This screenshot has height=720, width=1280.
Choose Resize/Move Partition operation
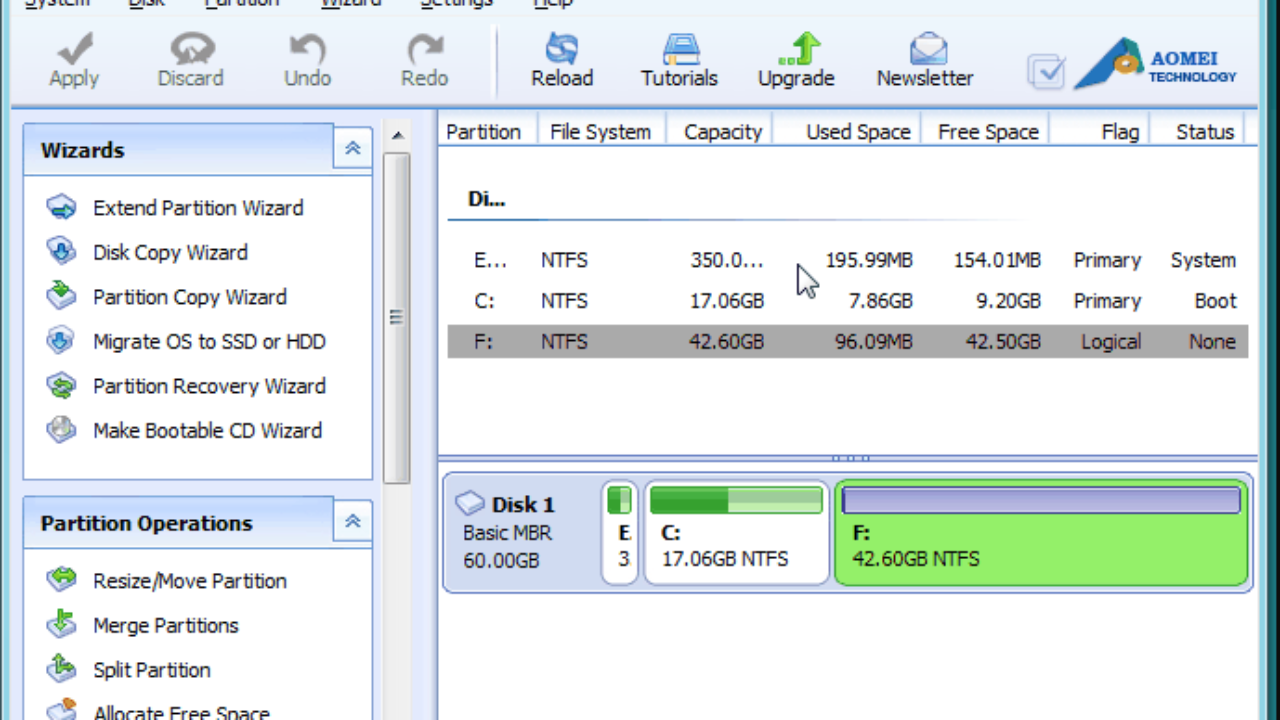[190, 581]
